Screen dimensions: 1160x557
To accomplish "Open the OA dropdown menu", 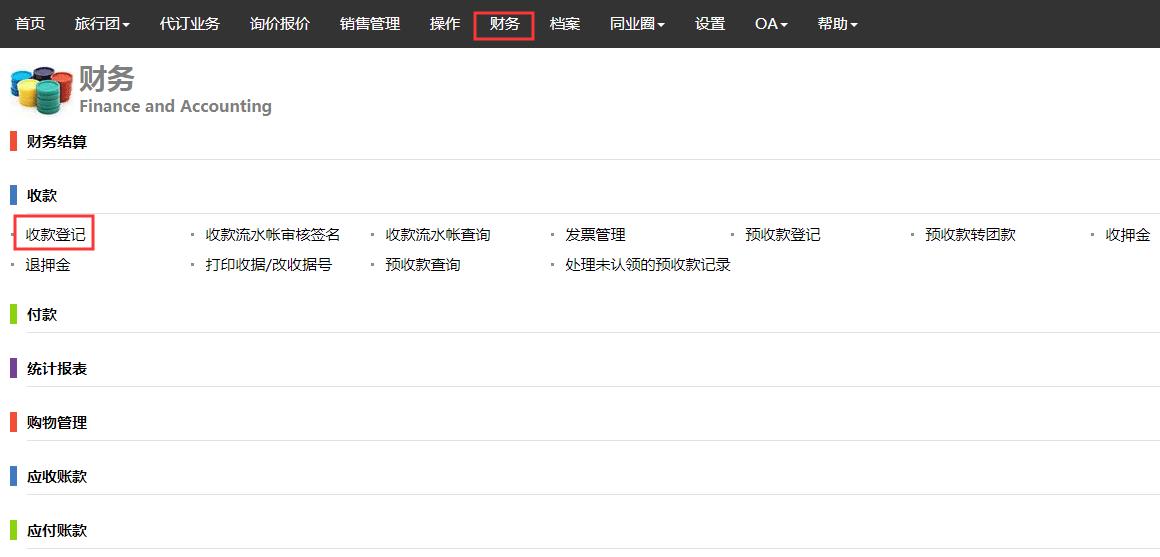I will (771, 24).
